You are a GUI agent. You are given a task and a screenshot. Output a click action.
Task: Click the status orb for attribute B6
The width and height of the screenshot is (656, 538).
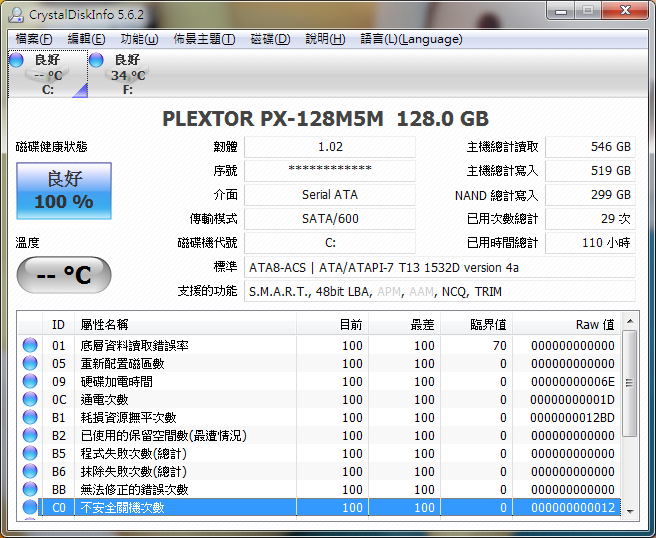pyautogui.click(x=30, y=471)
